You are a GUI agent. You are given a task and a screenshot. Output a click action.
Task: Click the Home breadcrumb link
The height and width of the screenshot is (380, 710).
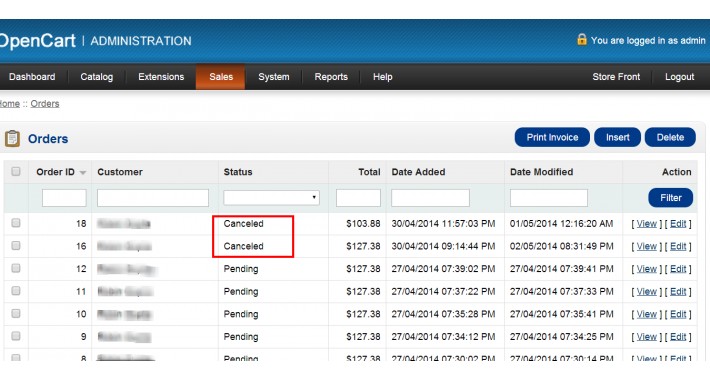click(x=10, y=104)
